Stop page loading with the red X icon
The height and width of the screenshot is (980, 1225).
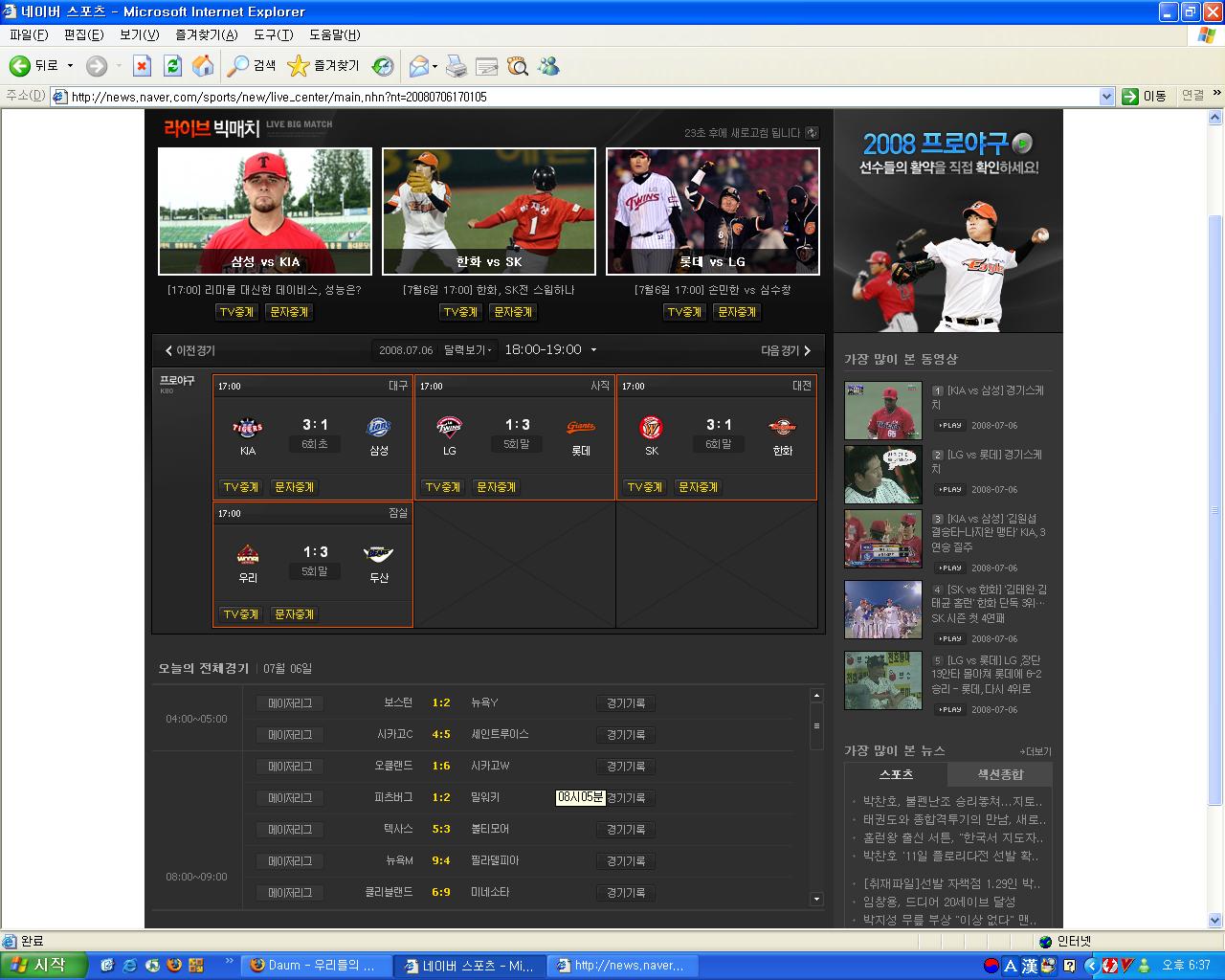142,66
